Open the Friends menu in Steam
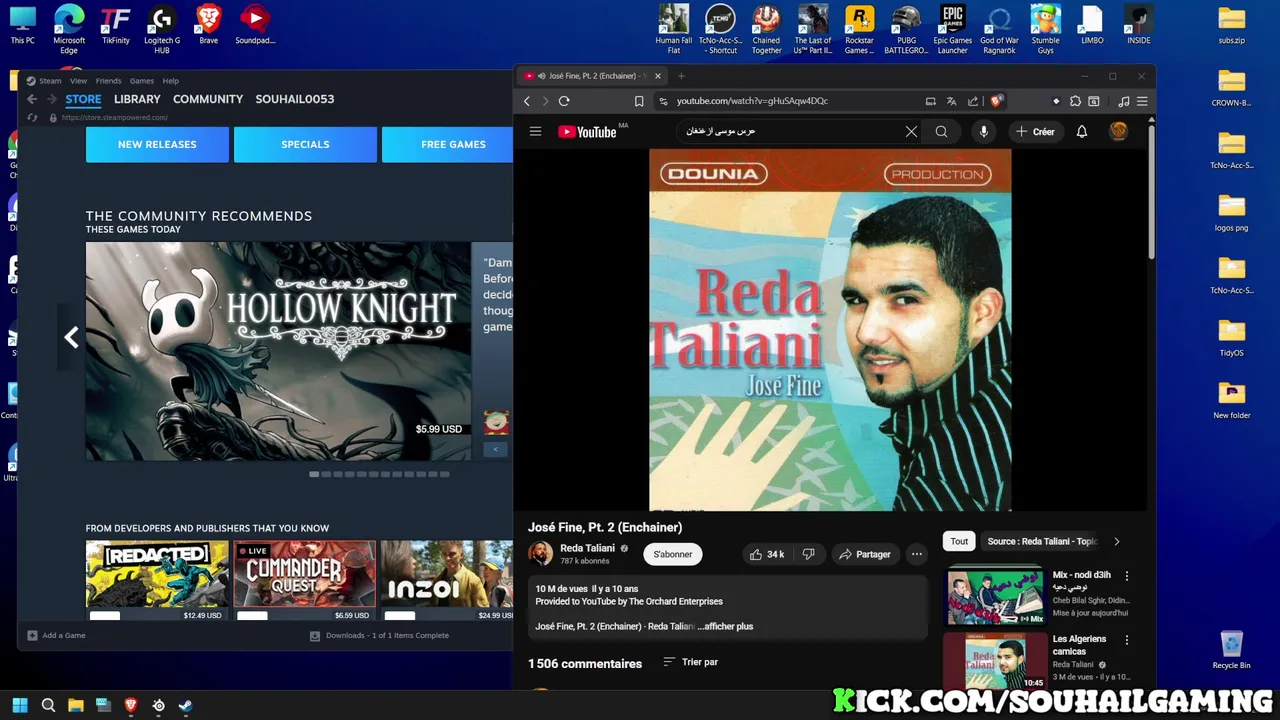 (x=108, y=81)
